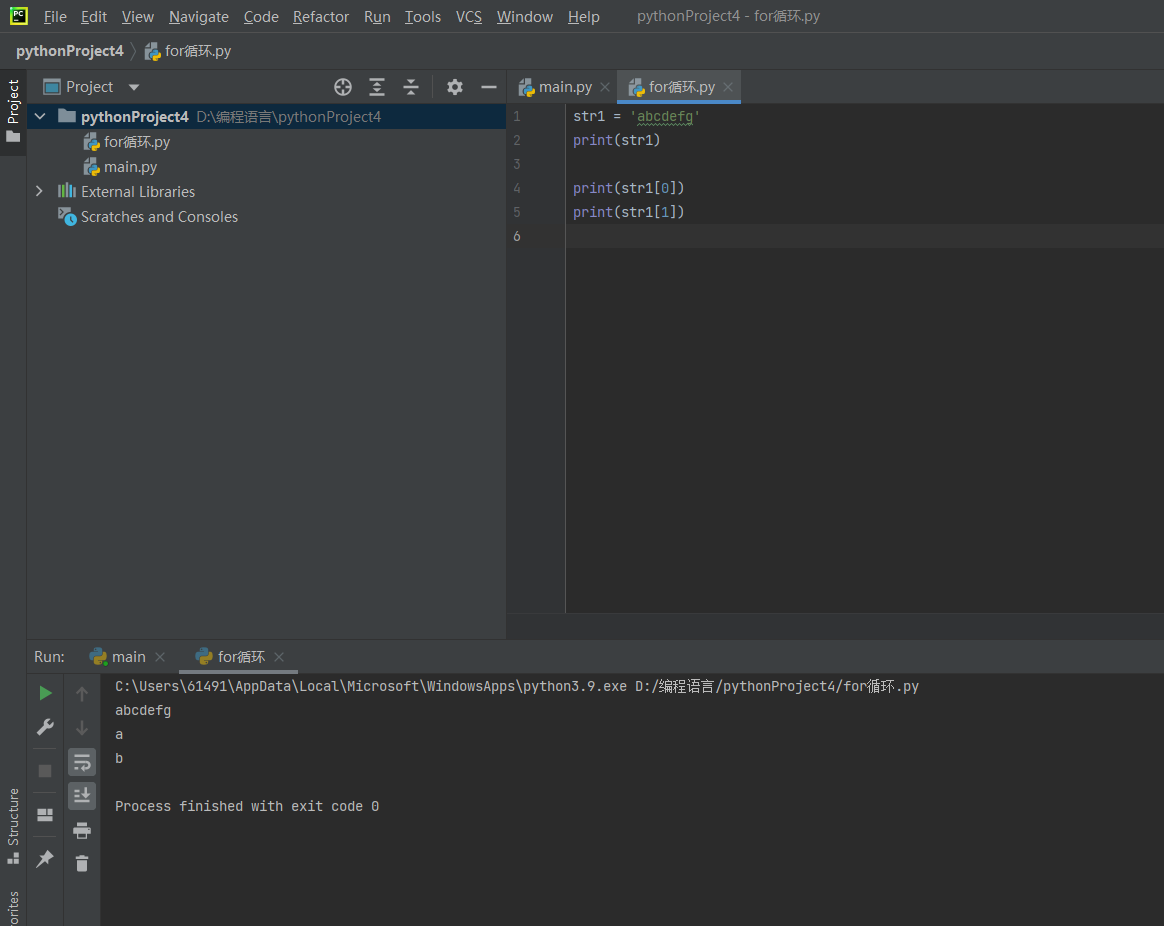Clear console output with trash icon

click(x=82, y=864)
